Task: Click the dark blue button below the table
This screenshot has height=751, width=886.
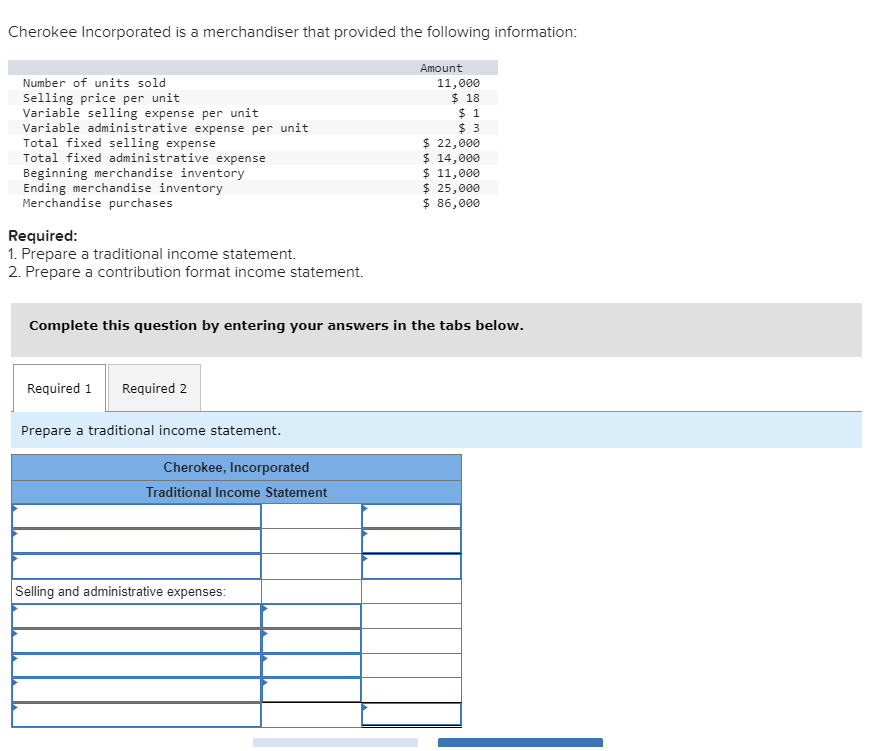Action: [520, 743]
